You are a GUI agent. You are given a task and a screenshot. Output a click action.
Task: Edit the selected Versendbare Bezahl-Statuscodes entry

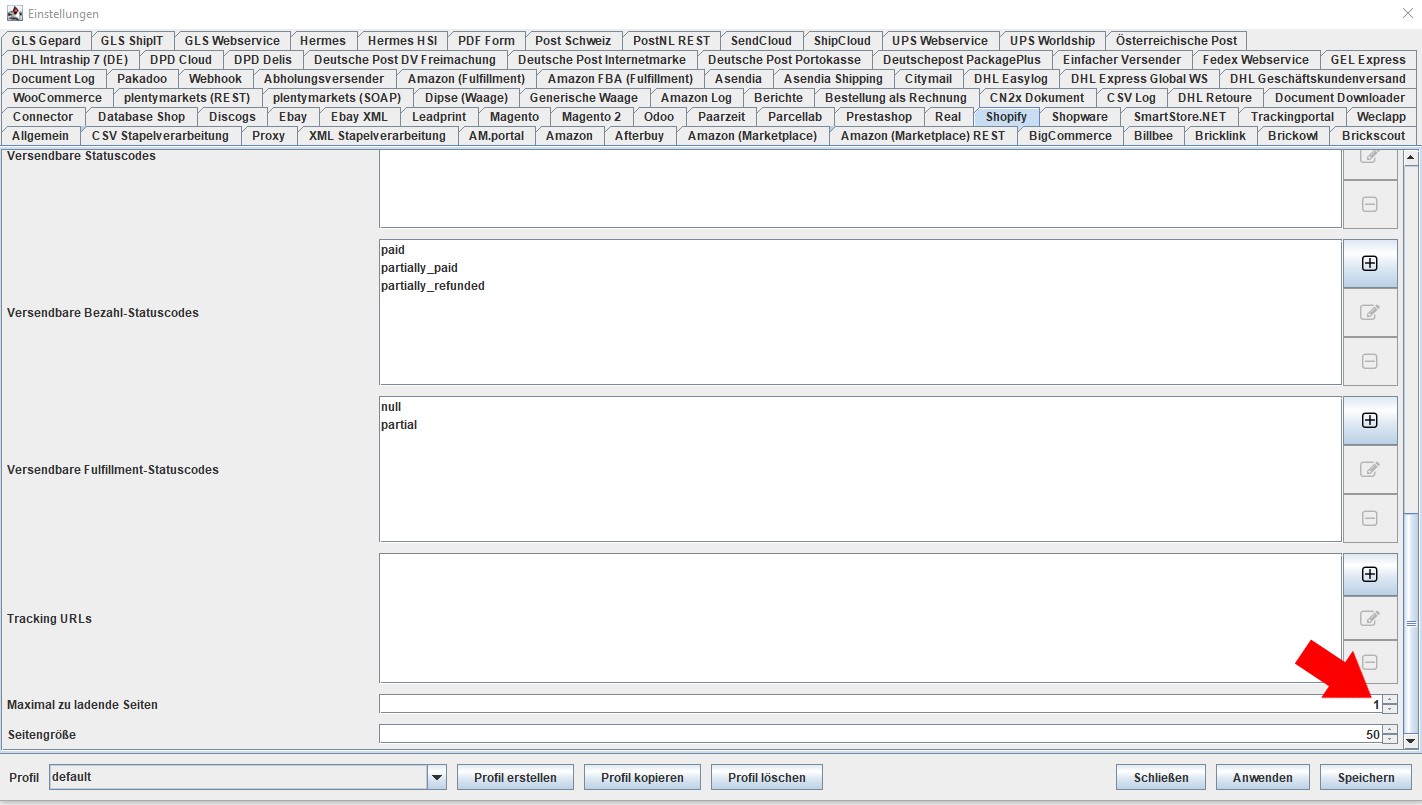pyautogui.click(x=1370, y=312)
